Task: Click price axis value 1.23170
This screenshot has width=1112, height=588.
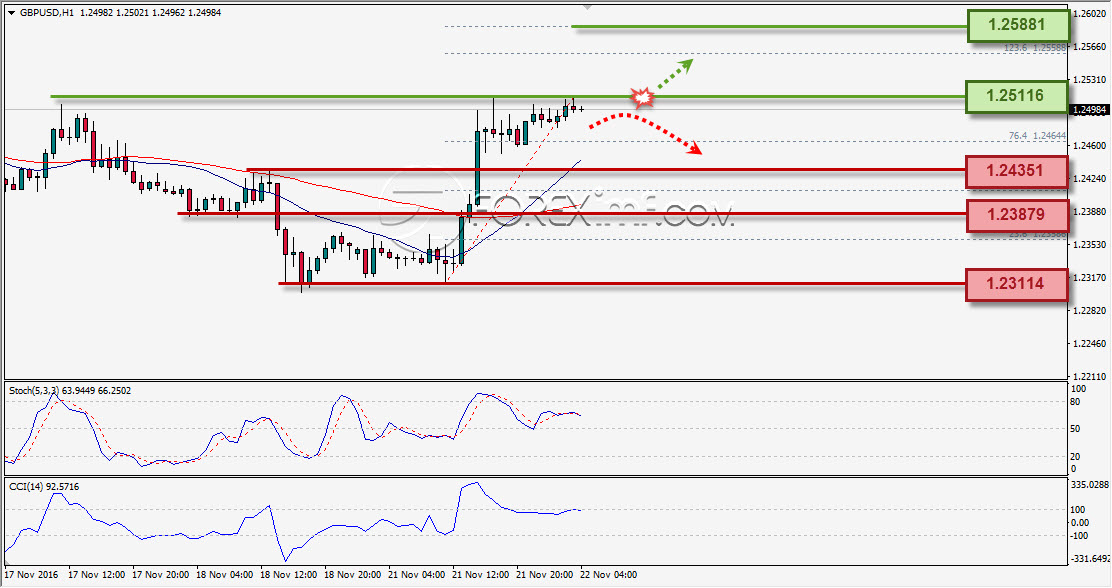Action: click(1091, 277)
